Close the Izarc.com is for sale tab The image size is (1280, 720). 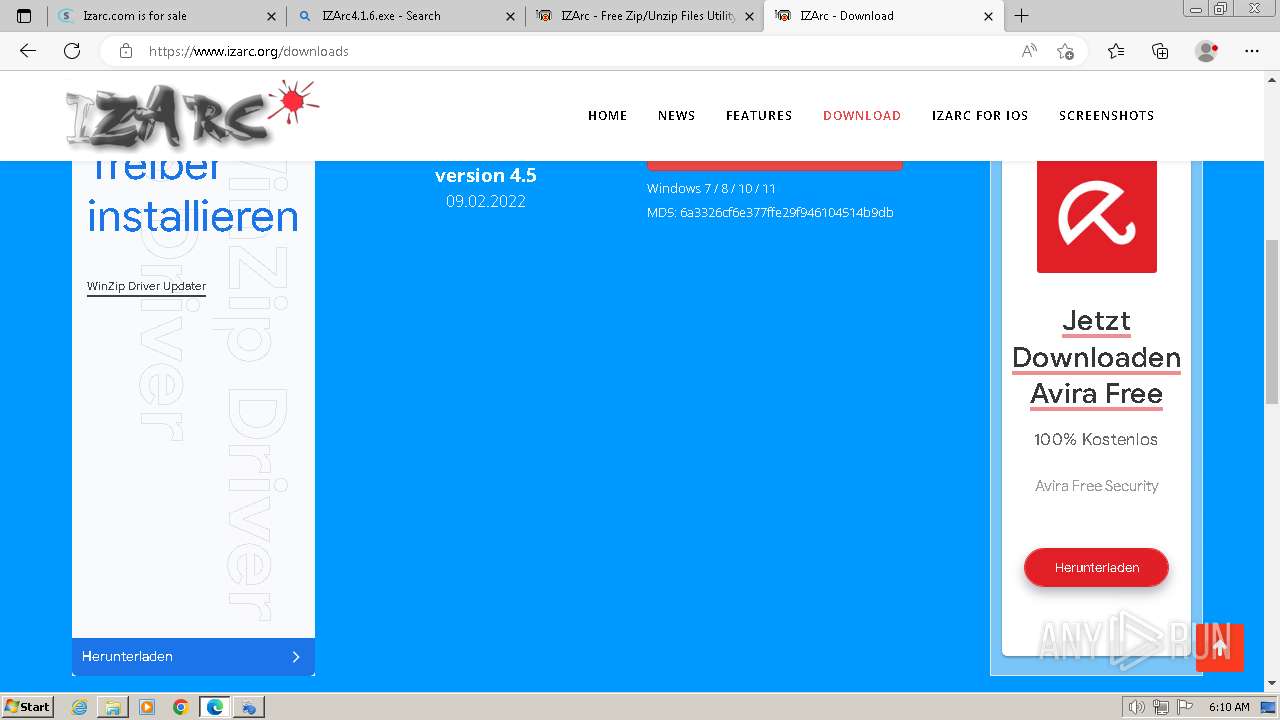click(272, 16)
